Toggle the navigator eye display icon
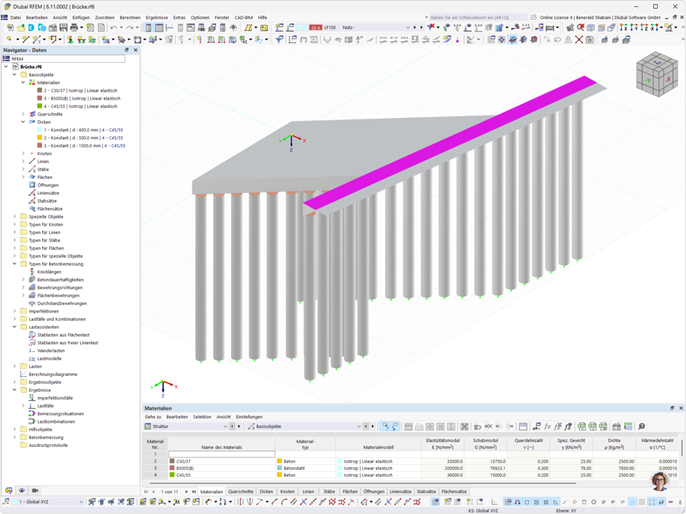 tap(21, 490)
